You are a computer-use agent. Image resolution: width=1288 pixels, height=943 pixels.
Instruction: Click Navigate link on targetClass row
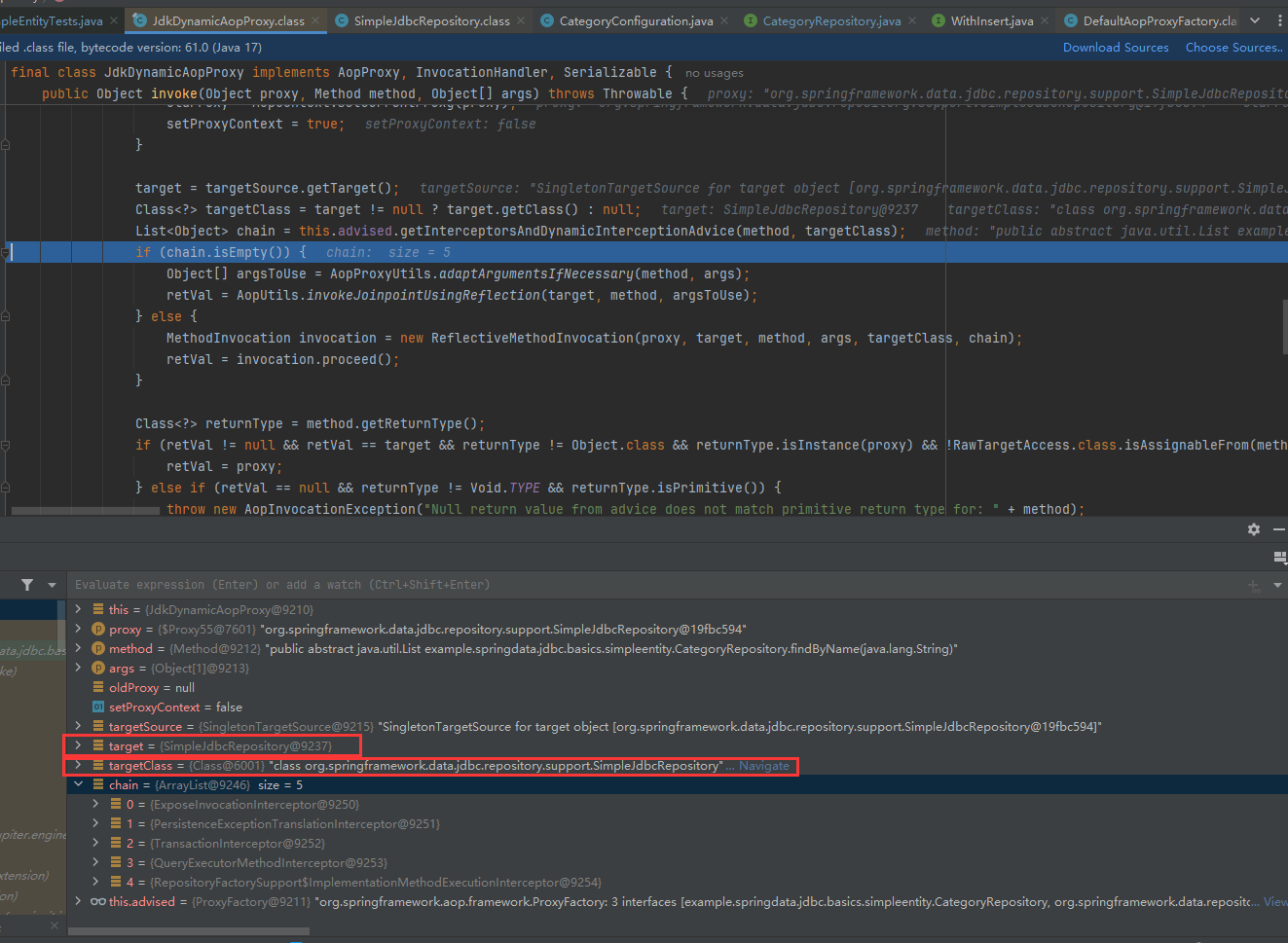(x=764, y=766)
